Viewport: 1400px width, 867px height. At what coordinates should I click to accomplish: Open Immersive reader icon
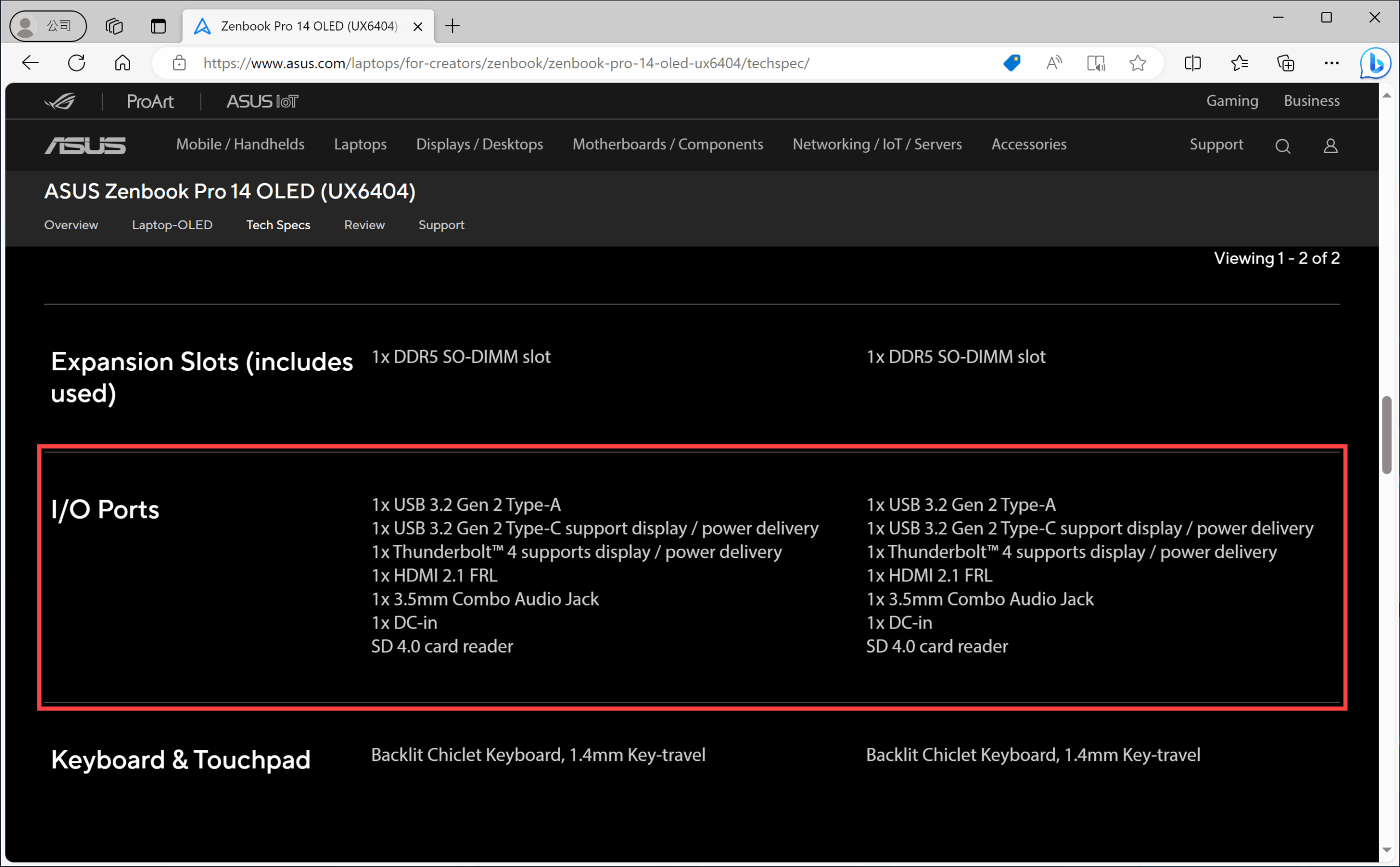coord(1095,62)
